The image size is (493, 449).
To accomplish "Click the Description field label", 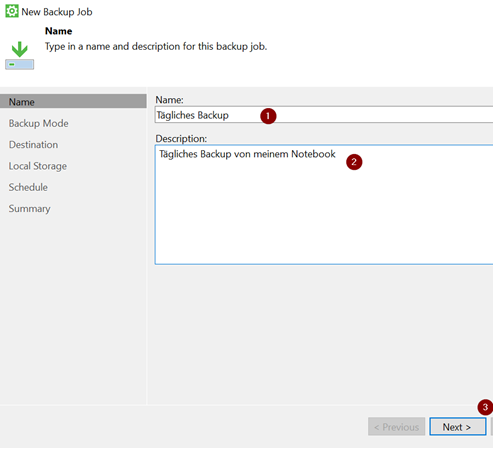I will pyautogui.click(x=181, y=138).
